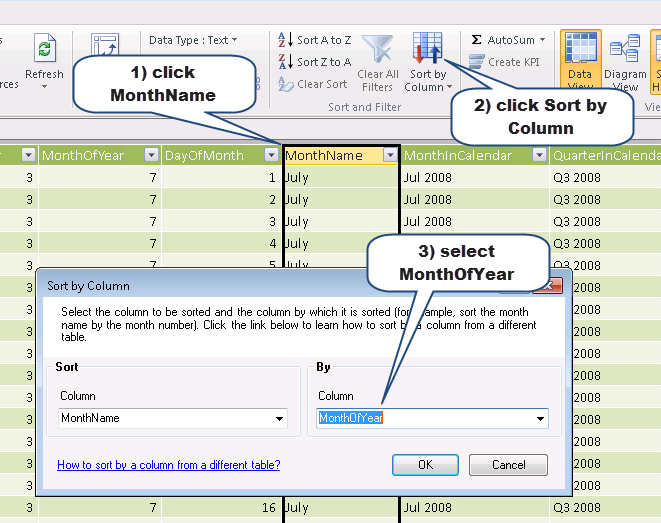Image resolution: width=661 pixels, height=523 pixels.
Task: Click the first row Jul 2008 cell
Action: coord(475,177)
